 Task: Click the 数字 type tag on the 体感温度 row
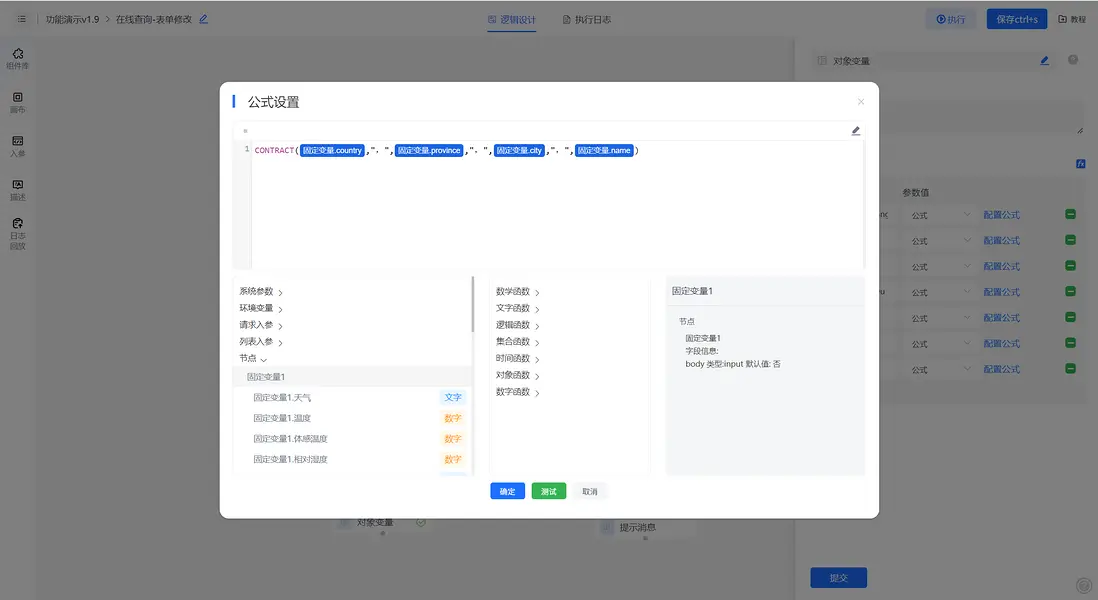point(453,439)
